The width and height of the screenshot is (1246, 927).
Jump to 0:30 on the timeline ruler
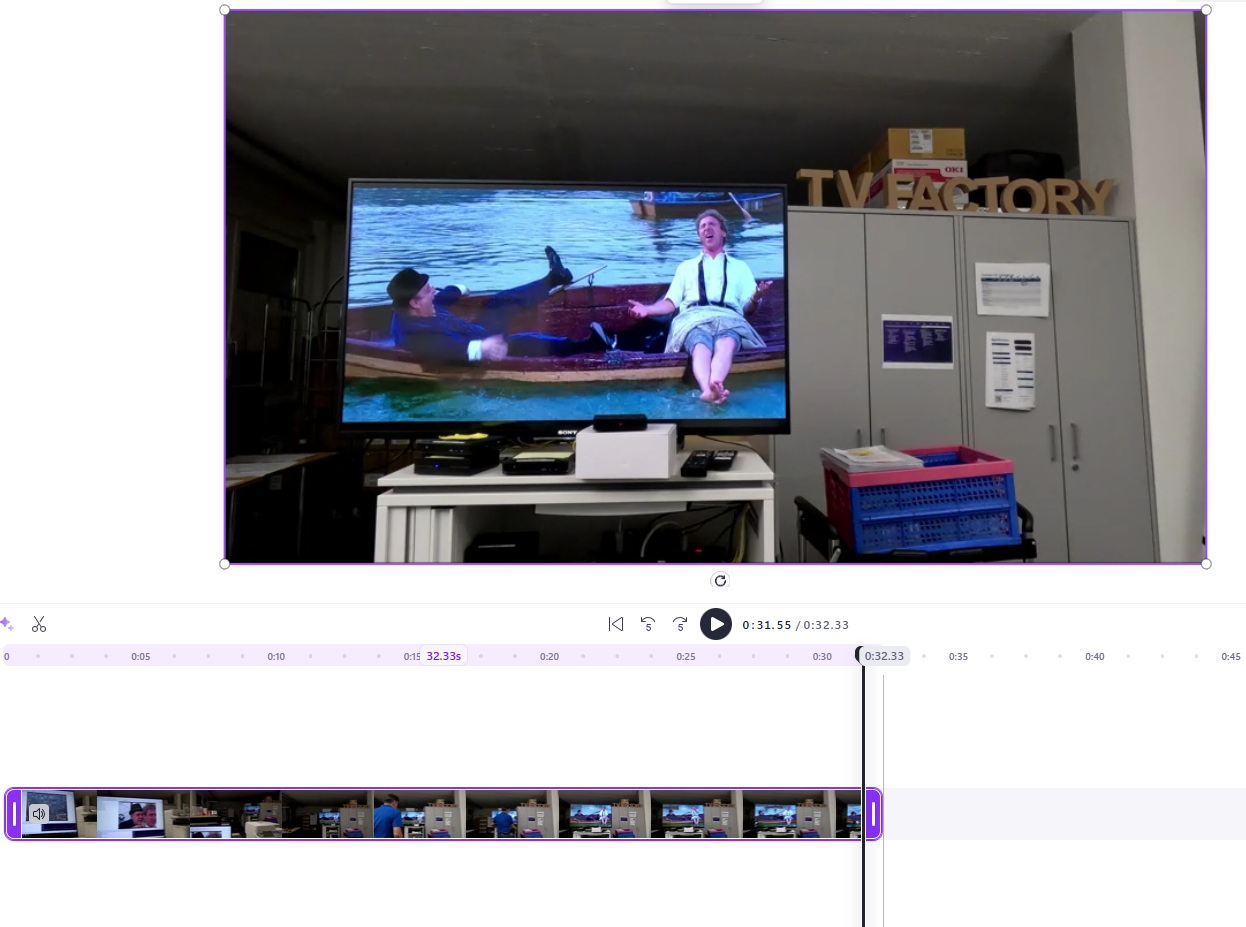[822, 657]
